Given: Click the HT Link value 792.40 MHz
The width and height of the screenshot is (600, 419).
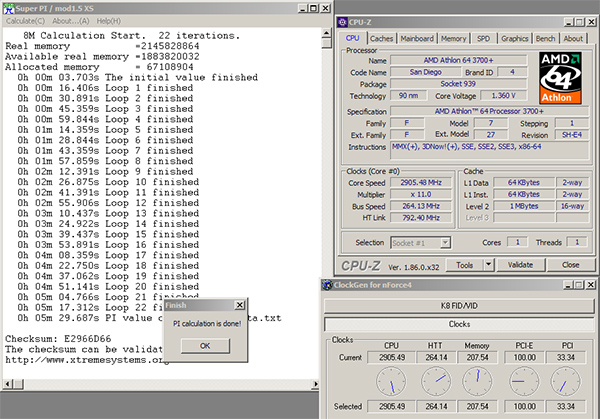Looking at the screenshot, I should coord(421,218).
